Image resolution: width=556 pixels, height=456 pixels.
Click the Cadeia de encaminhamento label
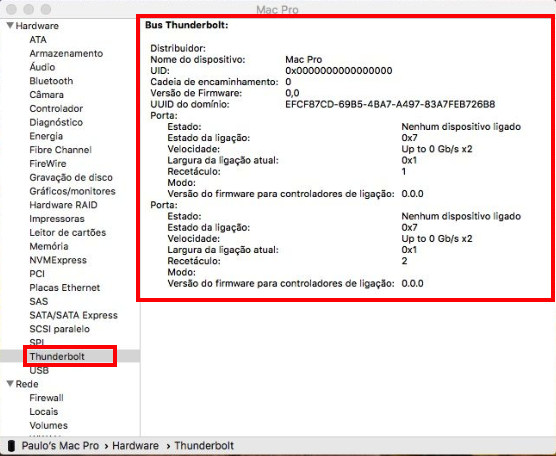pyautogui.click(x=214, y=82)
